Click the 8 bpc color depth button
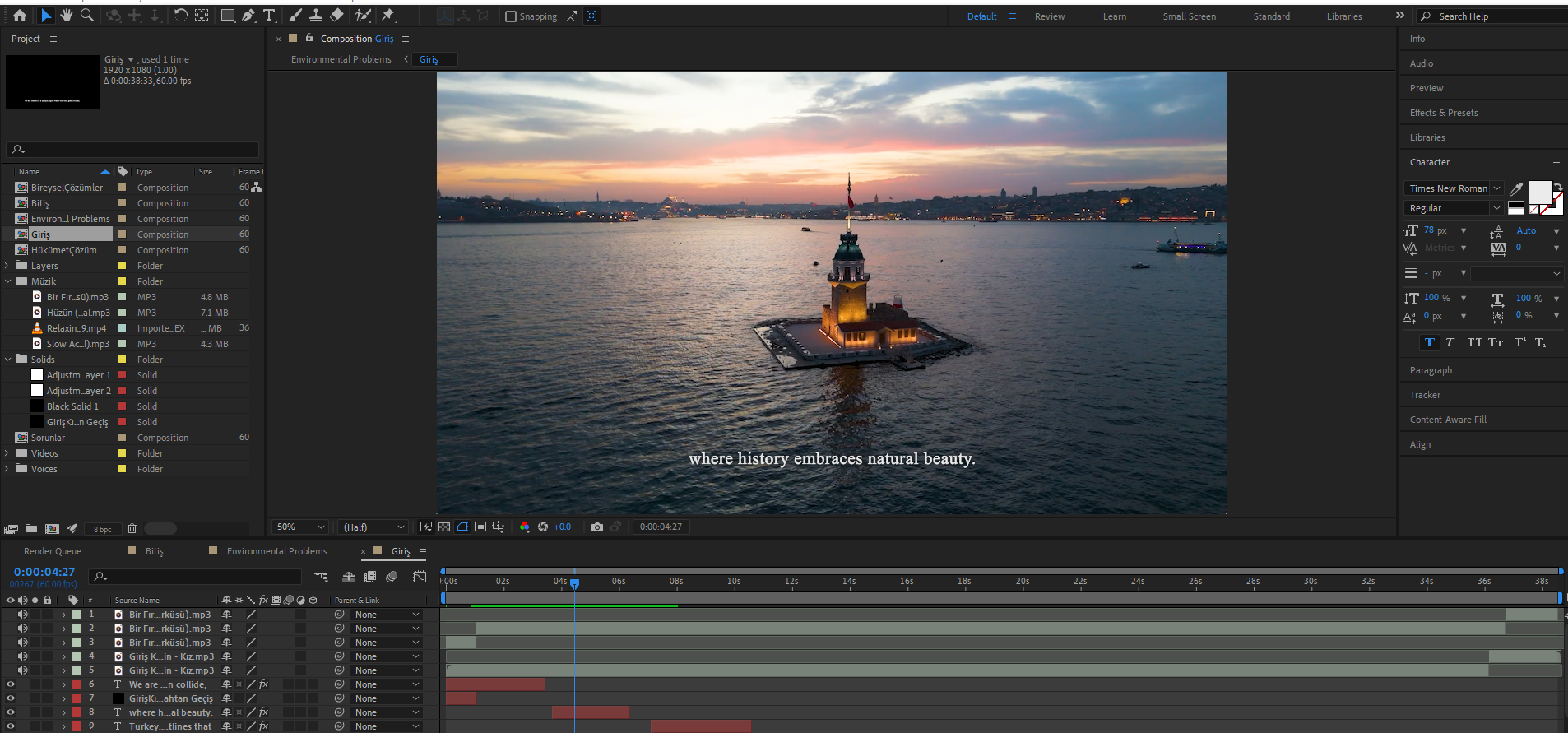This screenshot has height=733, width=1568. [x=102, y=529]
